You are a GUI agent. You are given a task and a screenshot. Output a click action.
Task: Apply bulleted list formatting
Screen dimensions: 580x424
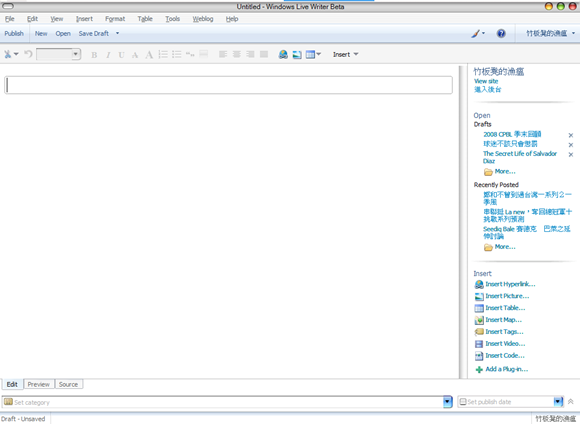176,54
